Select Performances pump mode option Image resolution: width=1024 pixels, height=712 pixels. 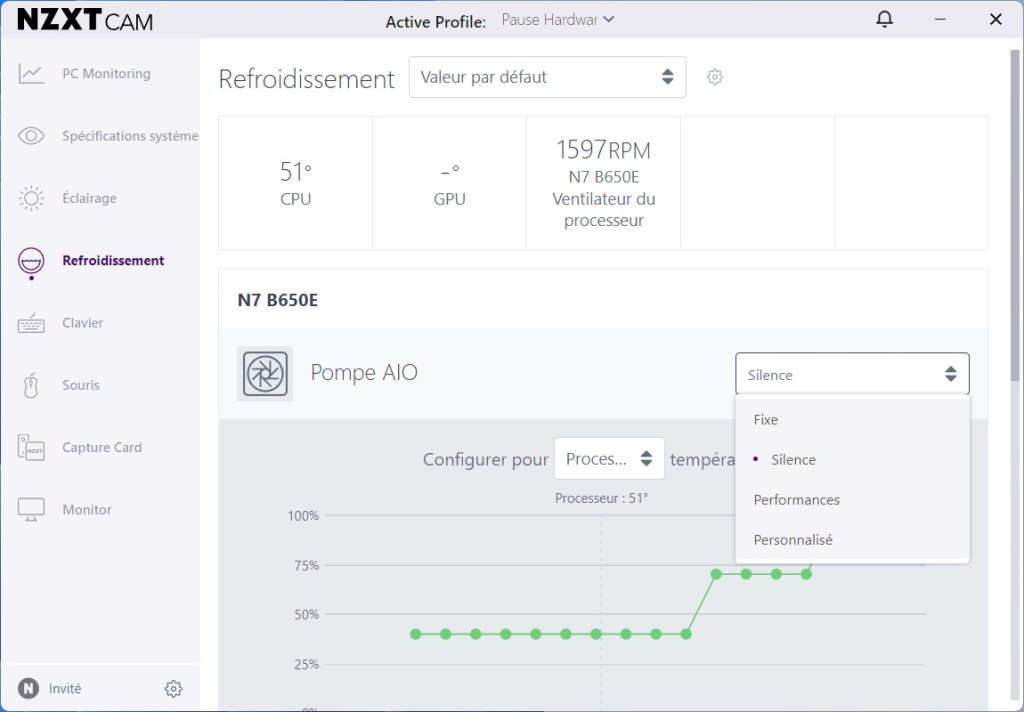point(797,500)
